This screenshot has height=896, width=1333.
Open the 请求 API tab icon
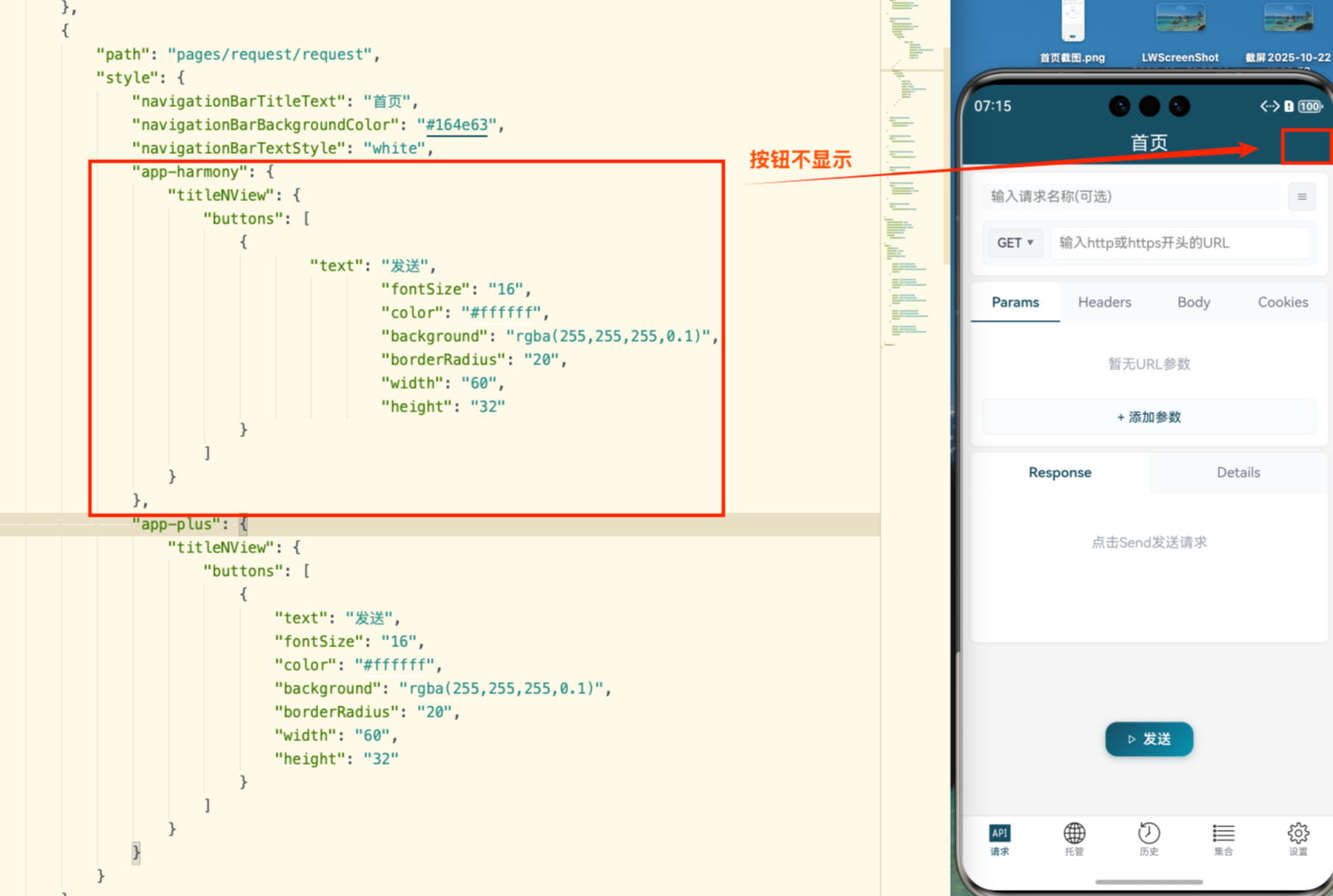(1000, 839)
